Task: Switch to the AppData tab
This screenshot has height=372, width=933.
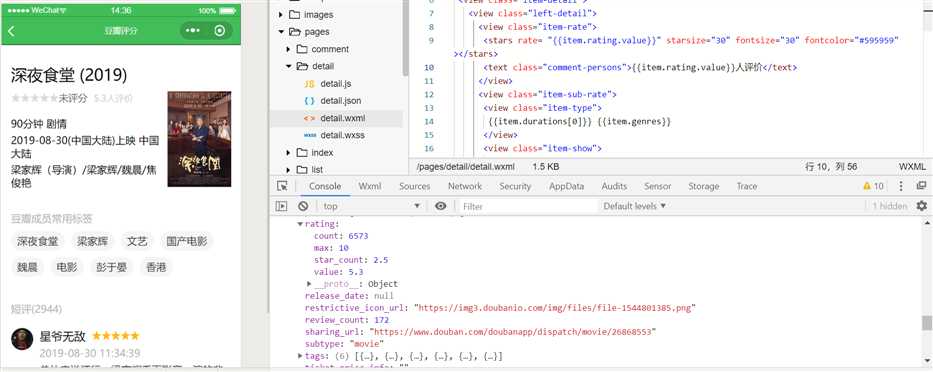Action: (x=566, y=186)
